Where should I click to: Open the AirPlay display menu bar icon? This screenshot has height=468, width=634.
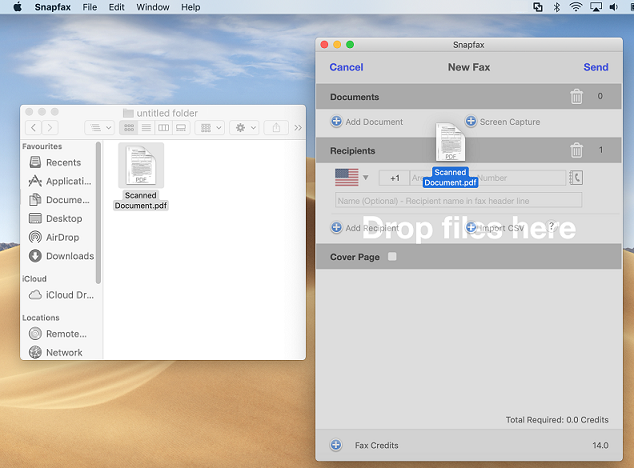[x=596, y=7]
